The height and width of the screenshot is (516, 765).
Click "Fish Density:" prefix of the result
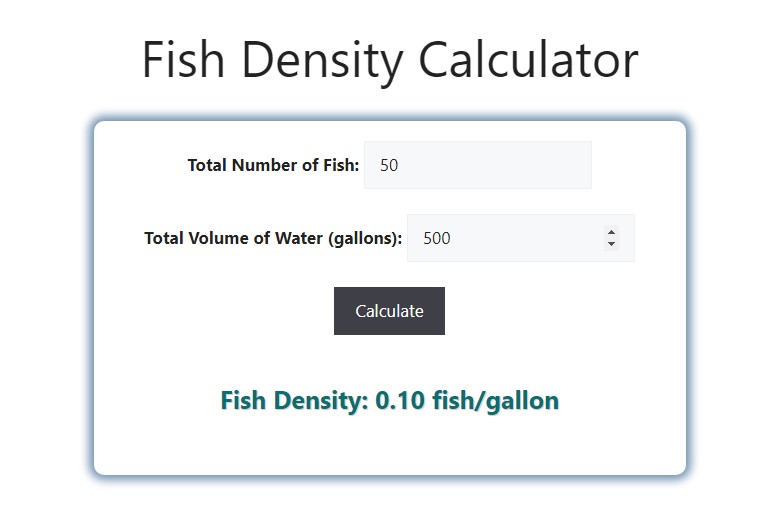coord(294,401)
